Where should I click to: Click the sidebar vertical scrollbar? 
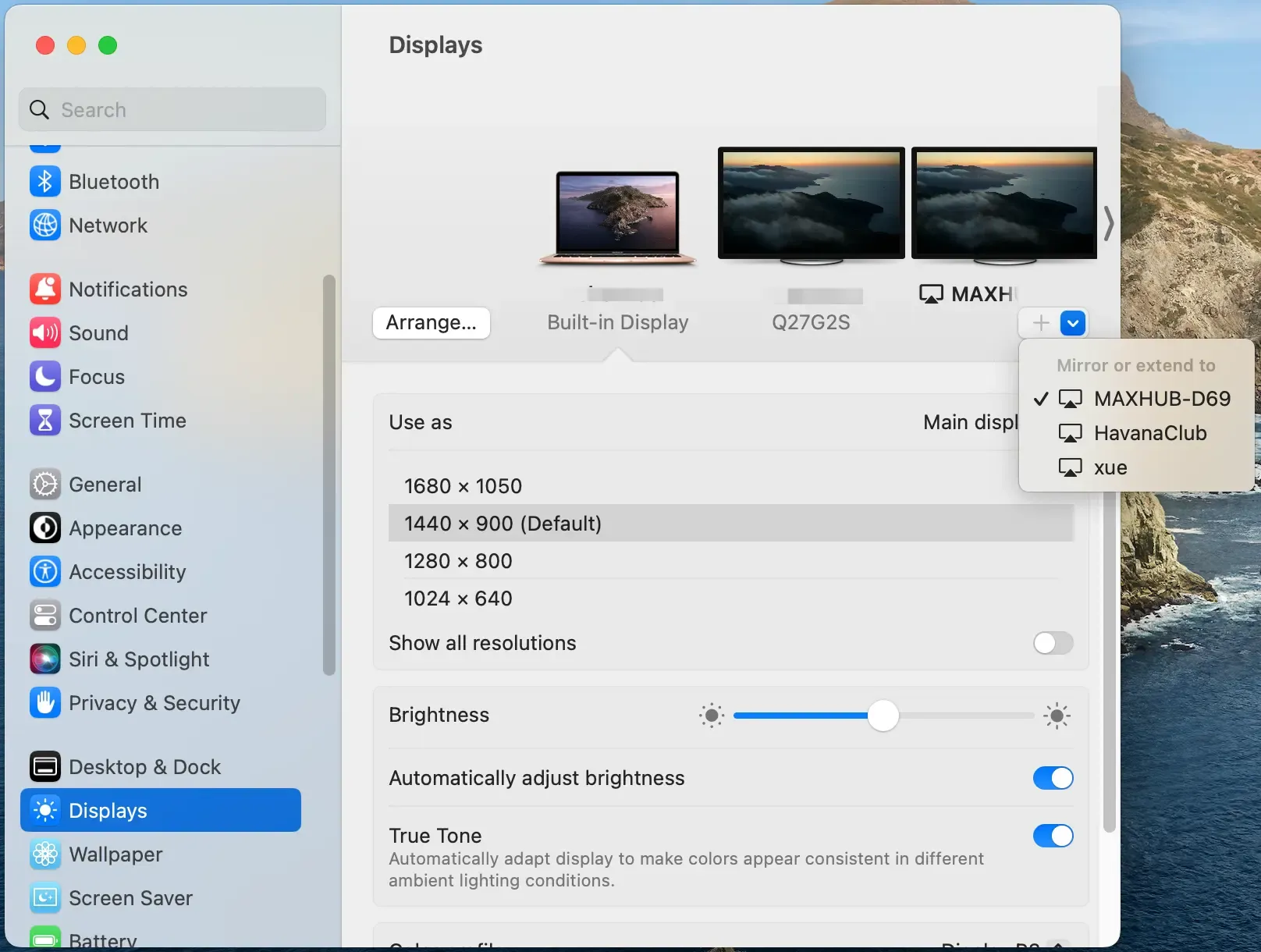329,474
